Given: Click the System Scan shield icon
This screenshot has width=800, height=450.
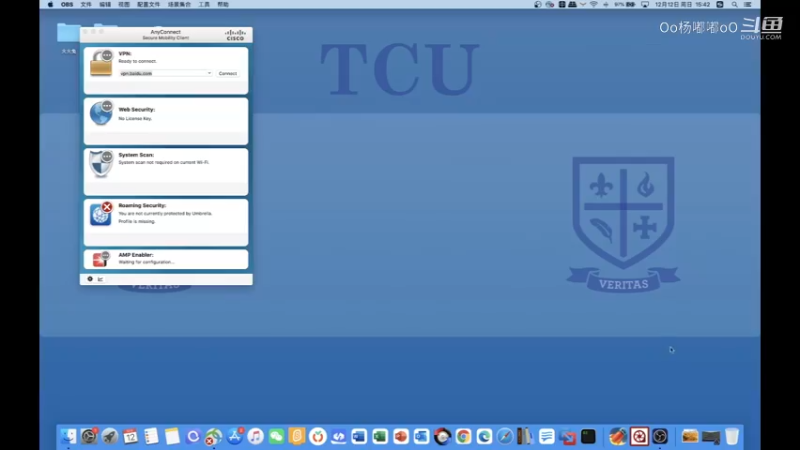Looking at the screenshot, I should click(101, 164).
